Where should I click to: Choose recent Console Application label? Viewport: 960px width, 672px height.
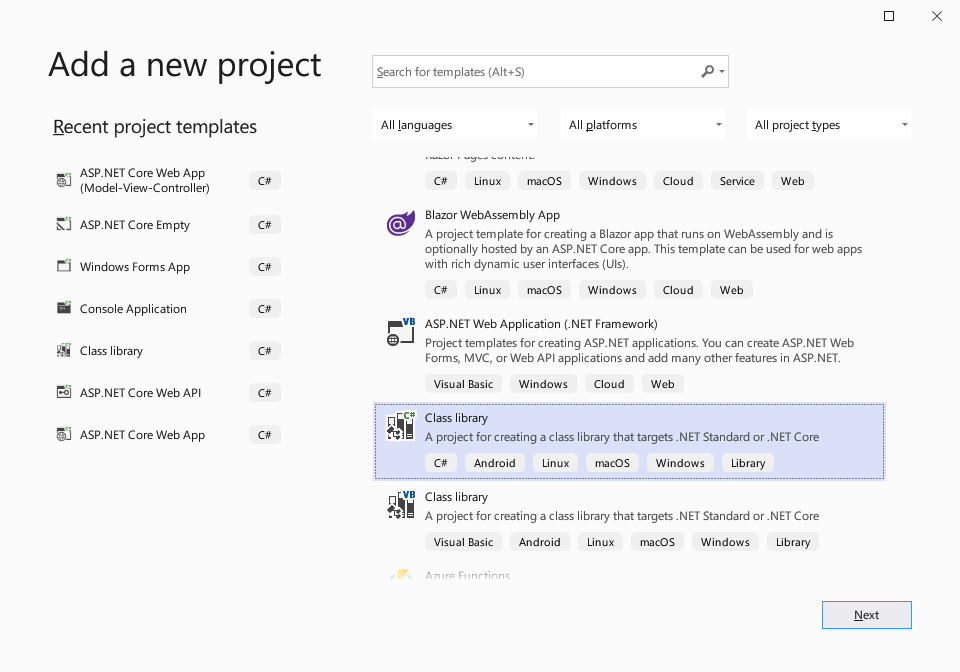click(x=133, y=308)
